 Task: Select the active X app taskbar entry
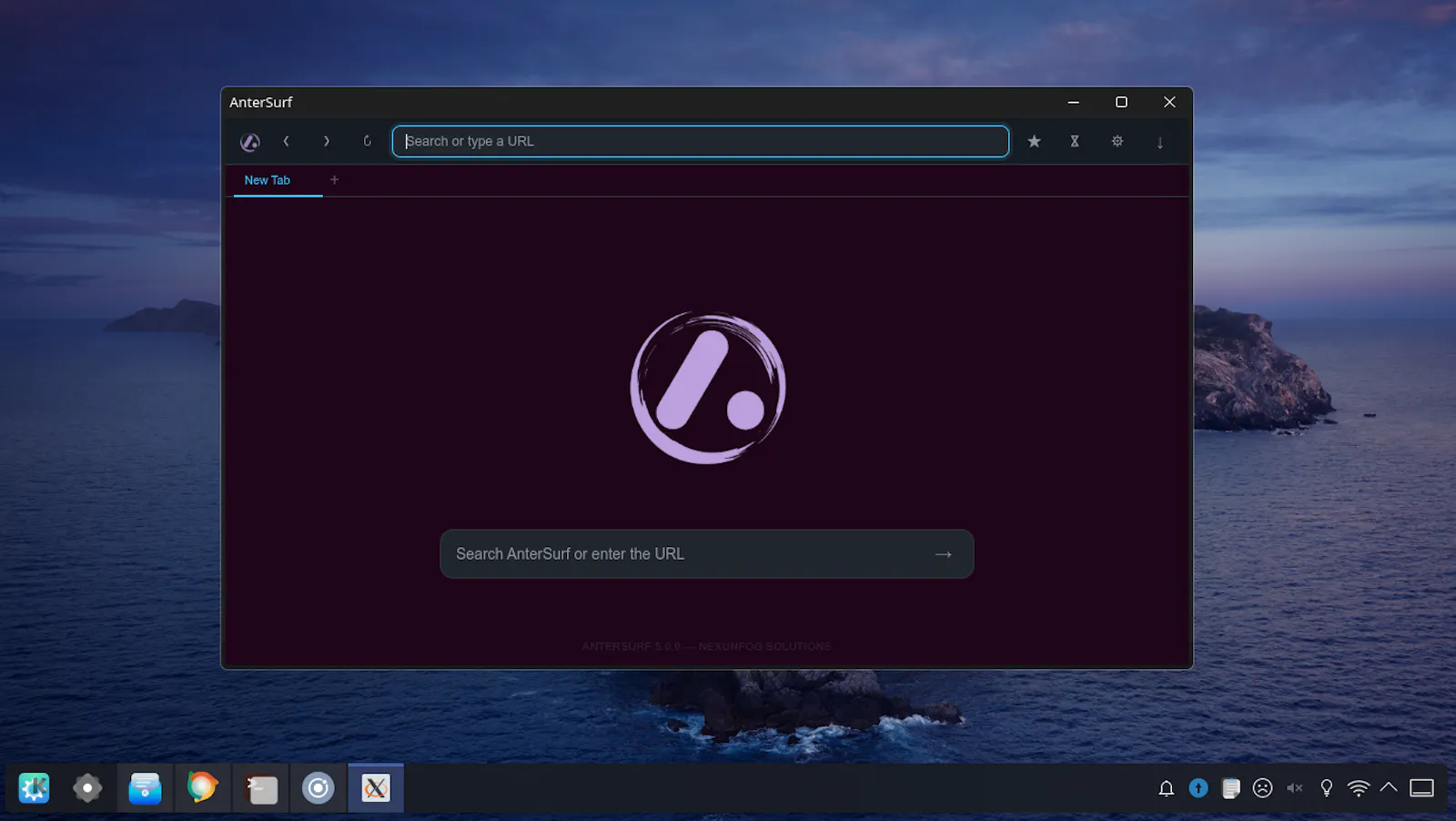[x=376, y=788]
